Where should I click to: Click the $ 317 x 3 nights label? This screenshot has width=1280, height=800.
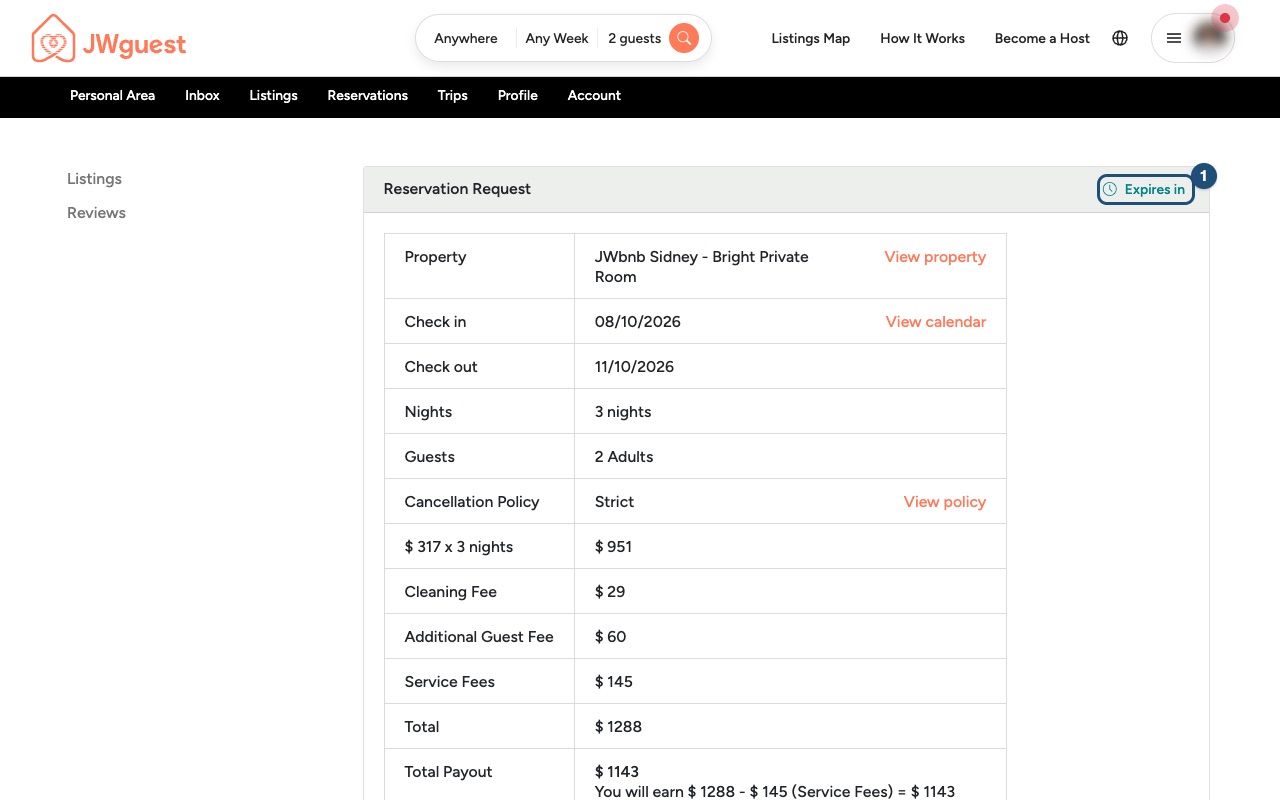click(x=459, y=547)
